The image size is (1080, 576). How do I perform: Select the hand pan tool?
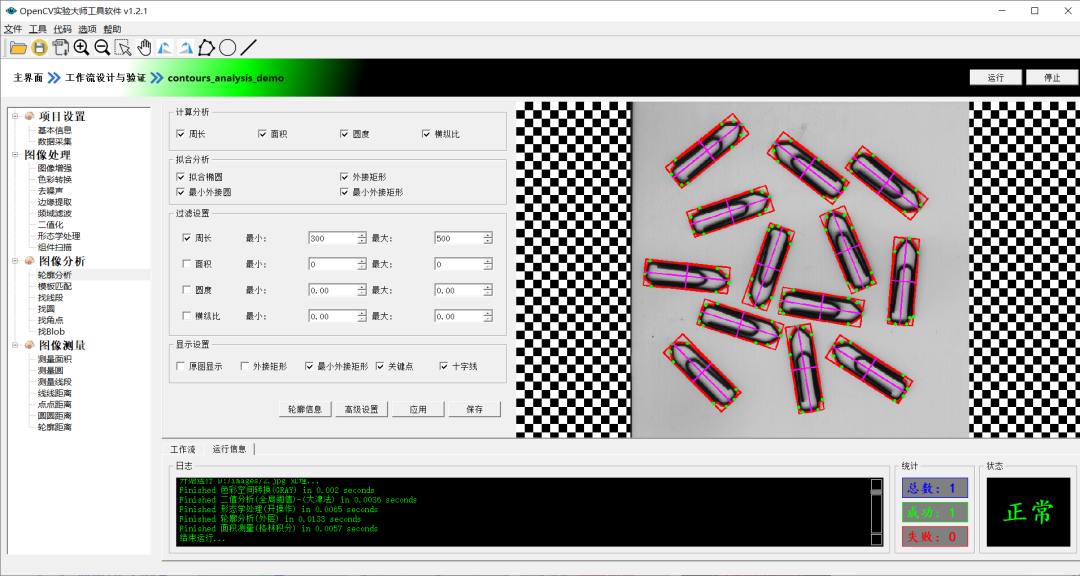coord(144,48)
